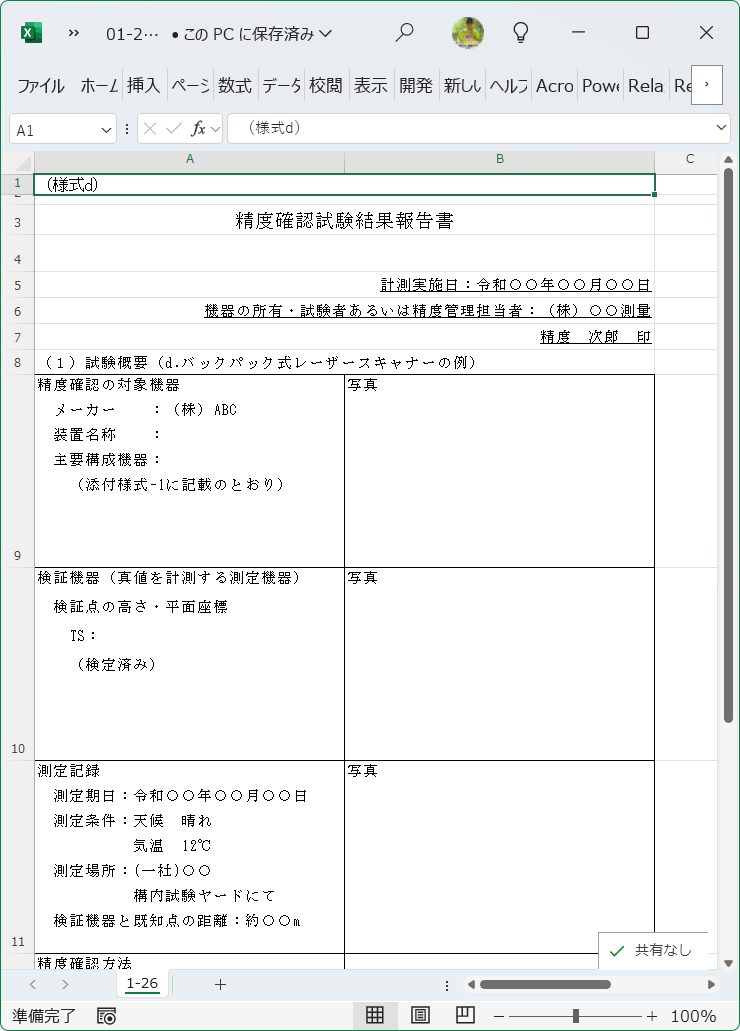Click zoom out minus button
Image resolution: width=740 pixels, height=1031 pixels.
499,1016
